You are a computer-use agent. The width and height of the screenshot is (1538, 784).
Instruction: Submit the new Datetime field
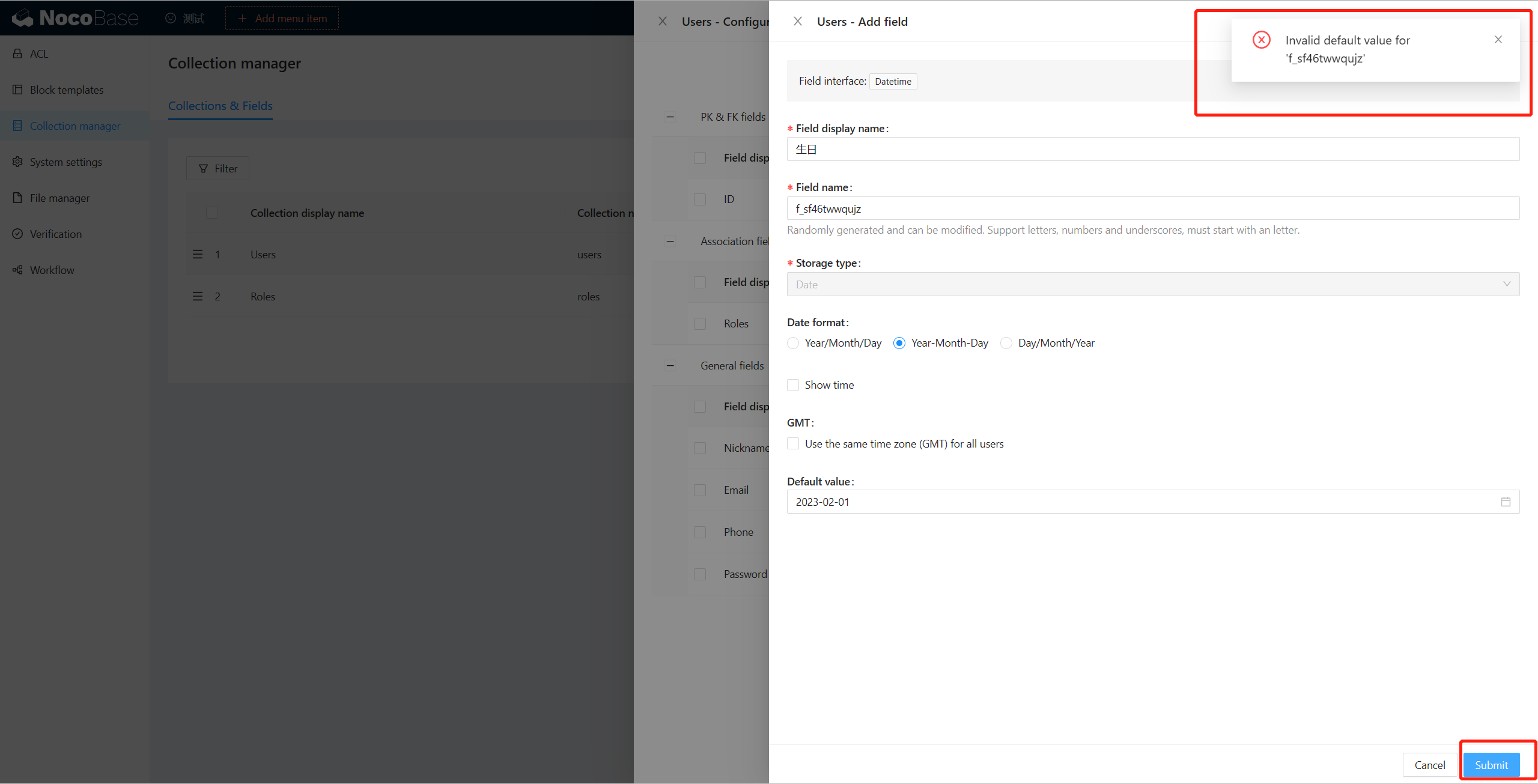[1491, 765]
